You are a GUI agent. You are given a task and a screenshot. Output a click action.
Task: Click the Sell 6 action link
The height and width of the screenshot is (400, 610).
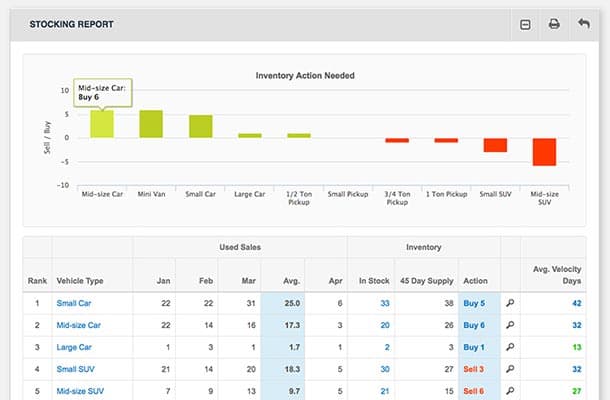tap(473, 391)
